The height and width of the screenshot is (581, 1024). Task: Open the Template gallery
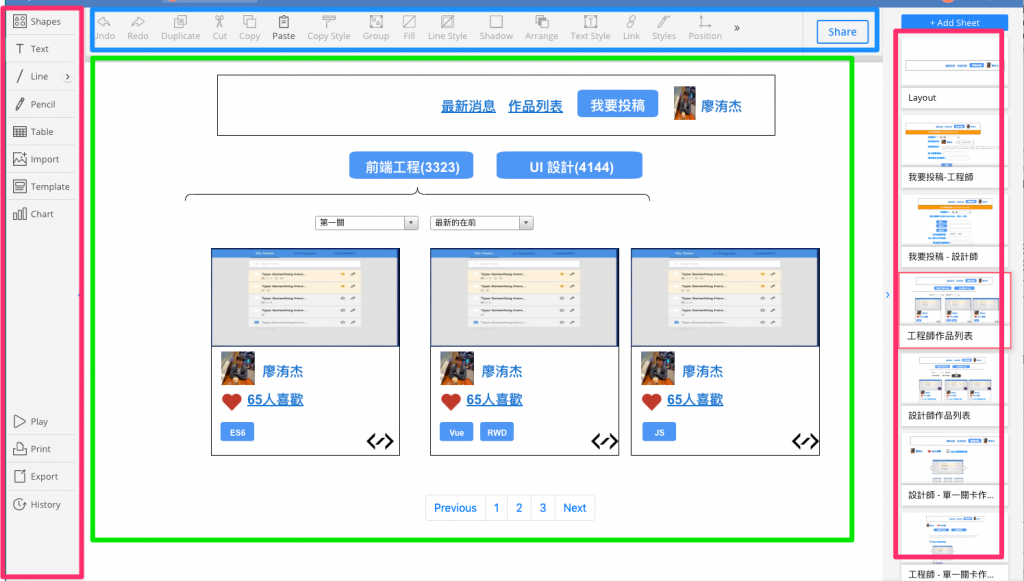[x=41, y=186]
